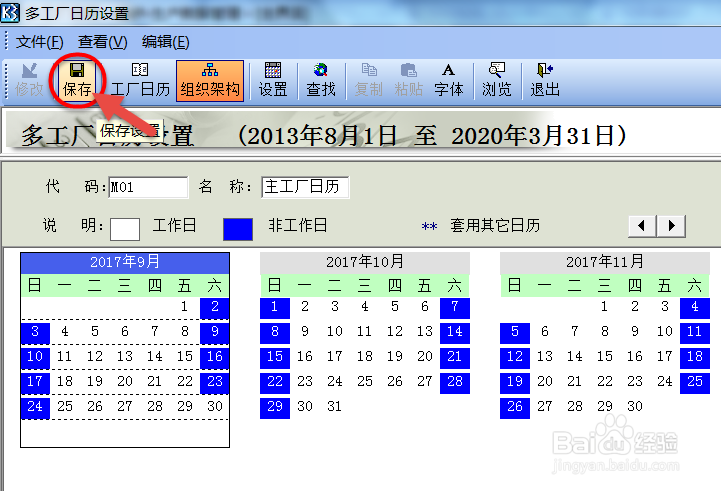This screenshot has width=721, height=491.
Task: Click October 25 in the October calendar
Action: tap(365, 382)
